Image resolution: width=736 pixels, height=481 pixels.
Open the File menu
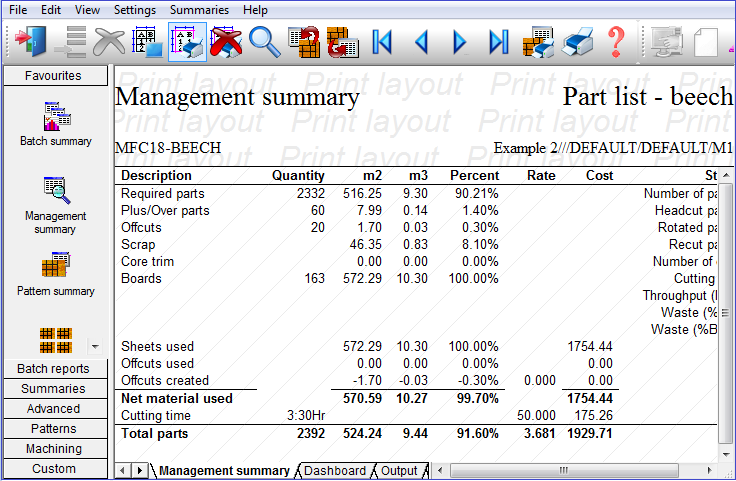point(18,9)
